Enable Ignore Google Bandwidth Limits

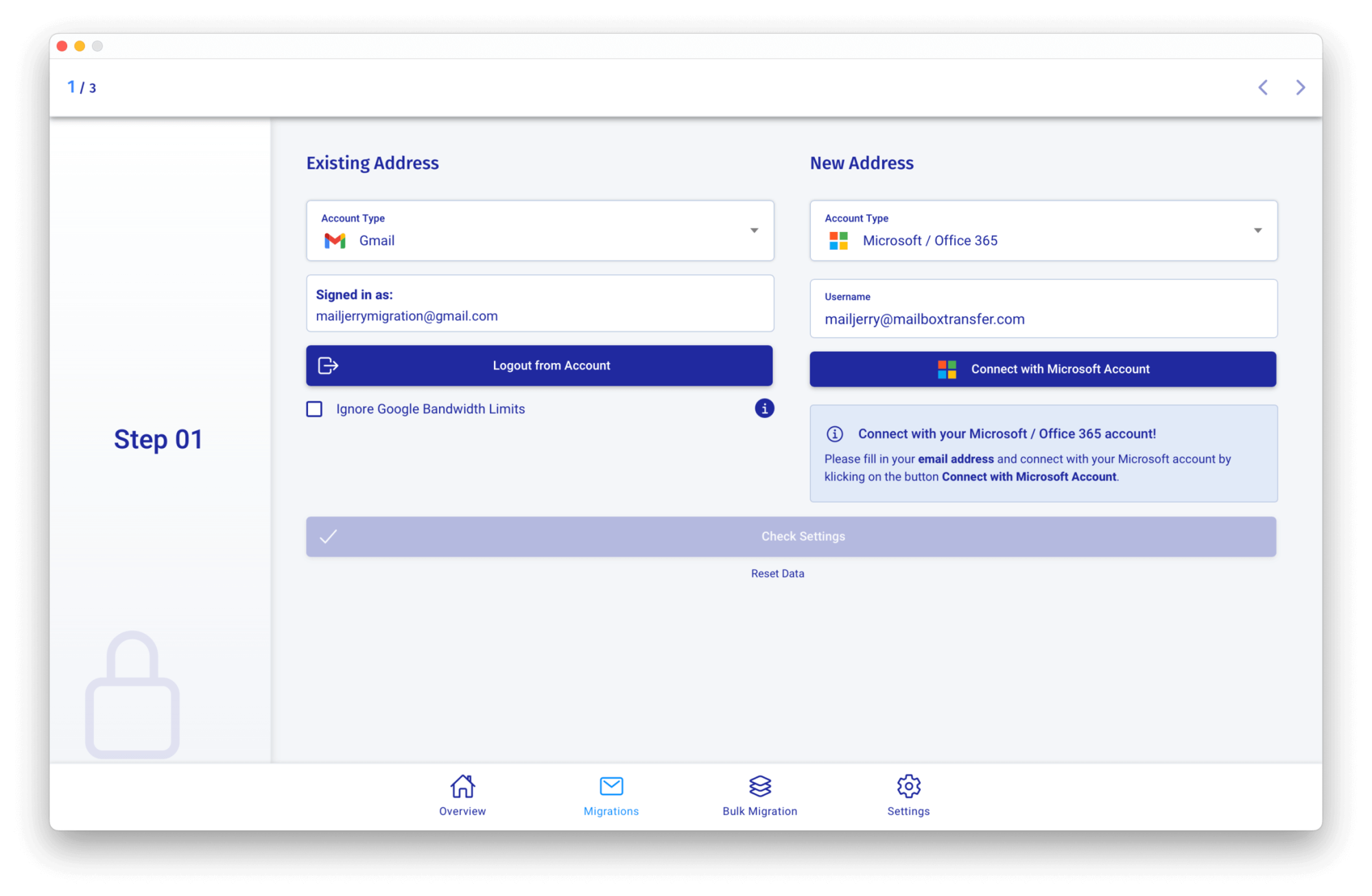pyautogui.click(x=314, y=409)
